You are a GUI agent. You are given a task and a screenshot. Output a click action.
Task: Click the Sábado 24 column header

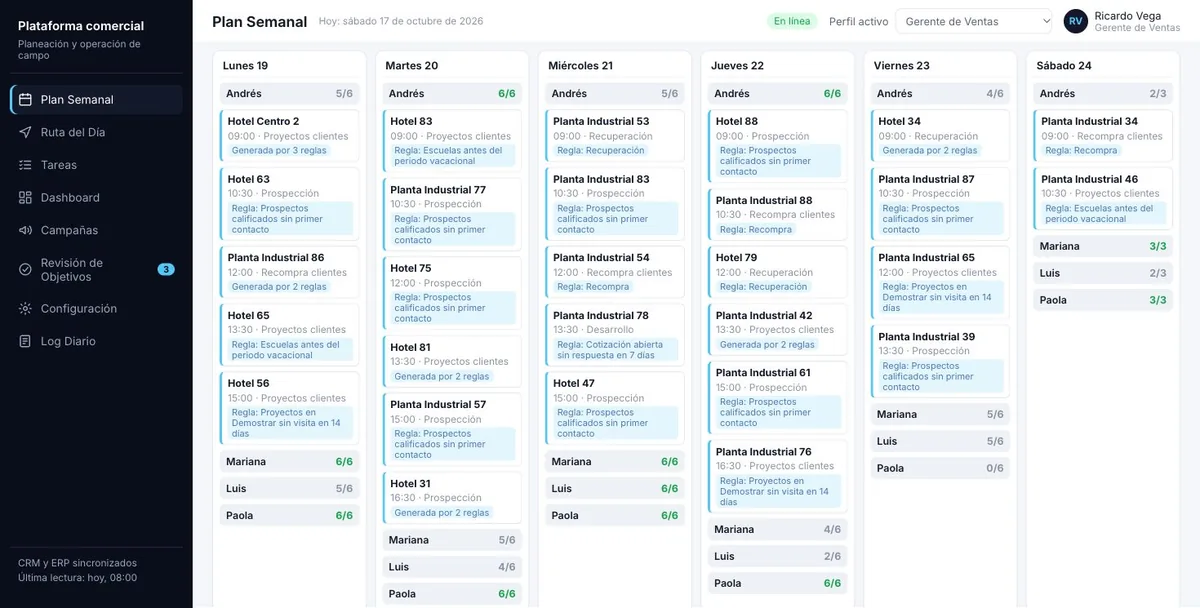point(1064,66)
